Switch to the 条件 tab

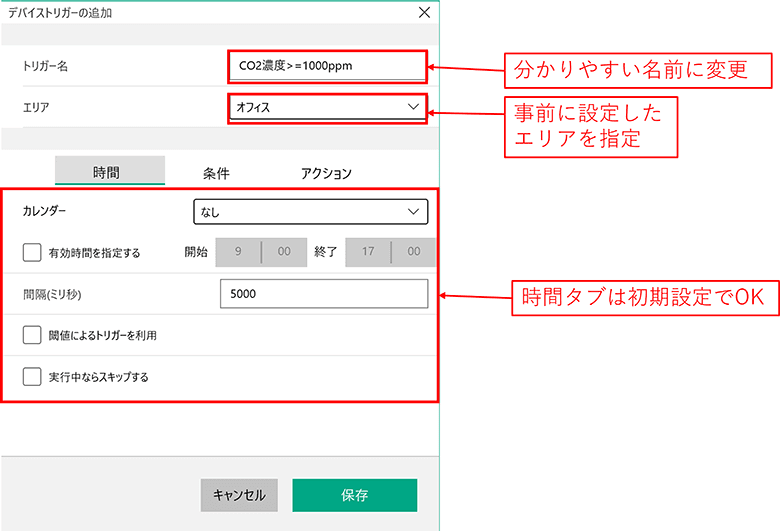tap(216, 173)
